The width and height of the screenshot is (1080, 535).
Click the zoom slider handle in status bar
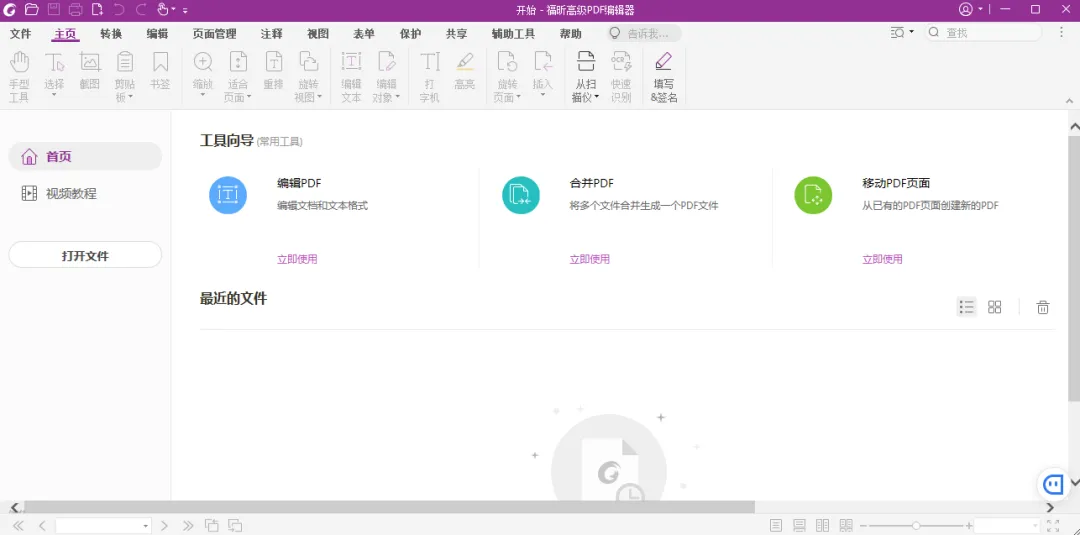coord(916,526)
